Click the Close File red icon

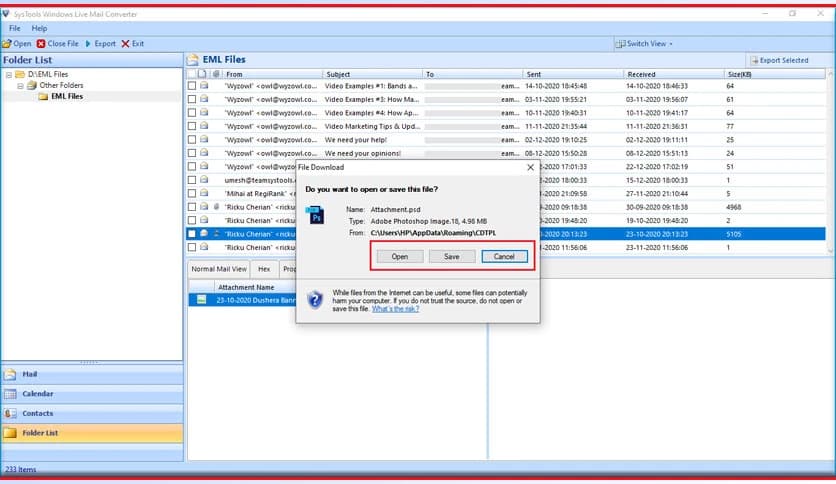click(41, 44)
